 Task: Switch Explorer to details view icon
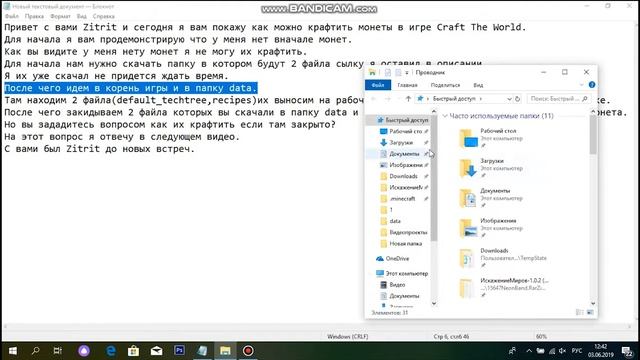coord(580,313)
